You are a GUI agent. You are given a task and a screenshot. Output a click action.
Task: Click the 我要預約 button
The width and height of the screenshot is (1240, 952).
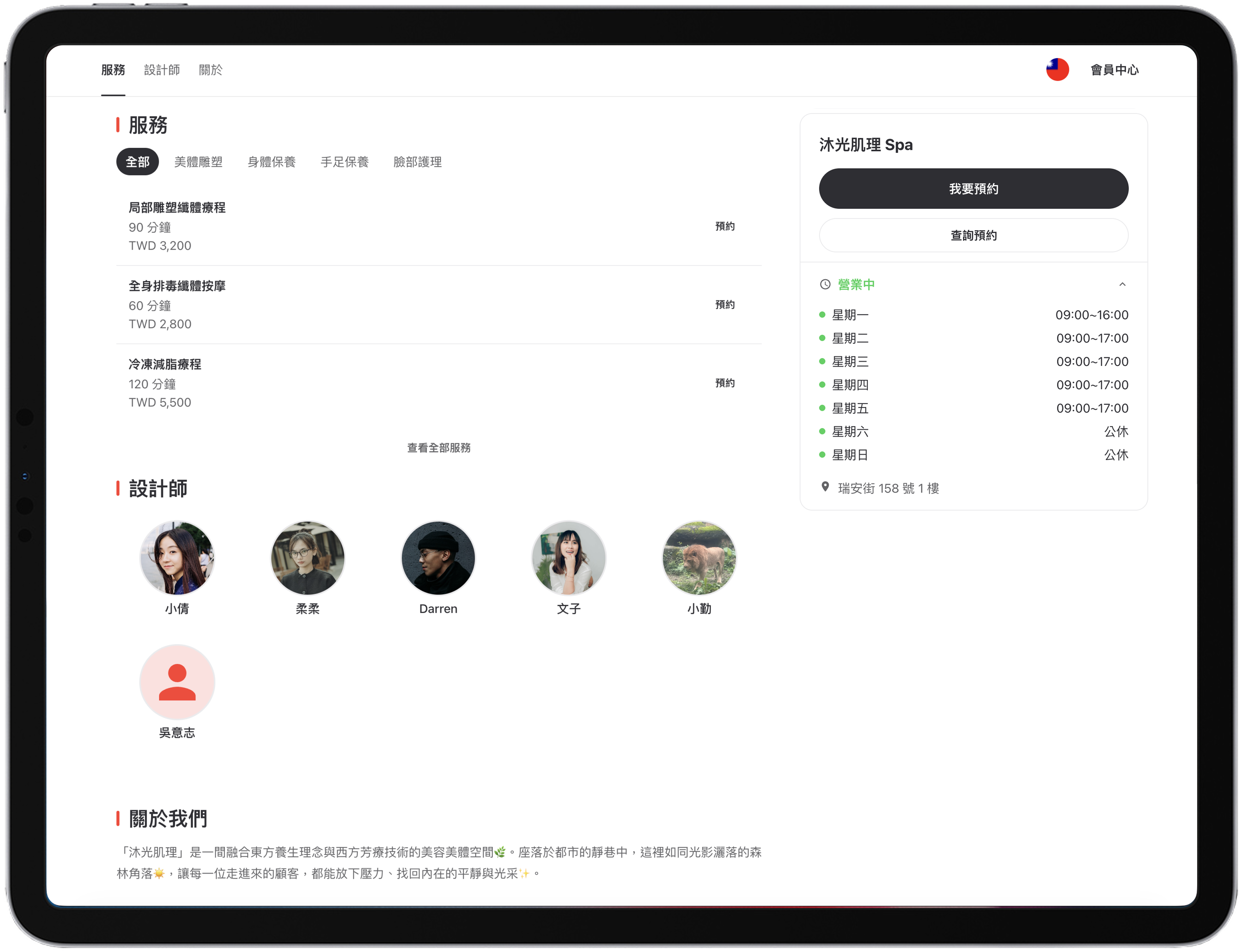(973, 189)
